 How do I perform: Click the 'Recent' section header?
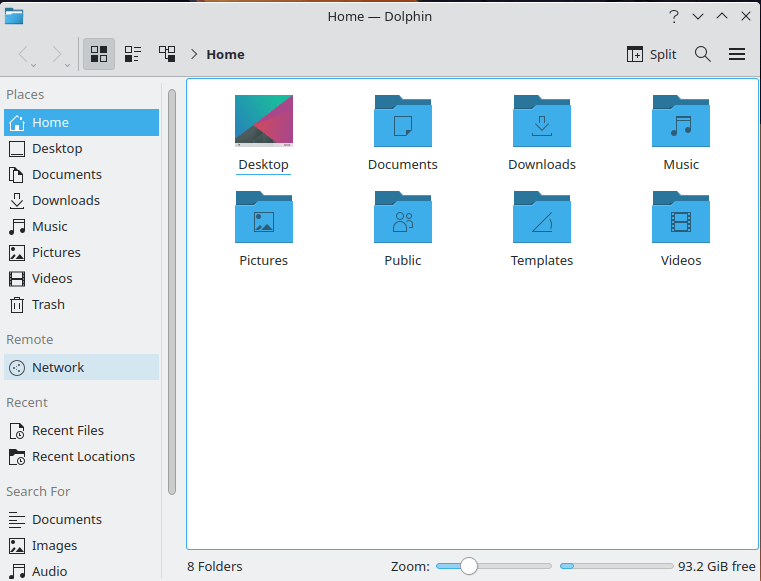coord(27,402)
